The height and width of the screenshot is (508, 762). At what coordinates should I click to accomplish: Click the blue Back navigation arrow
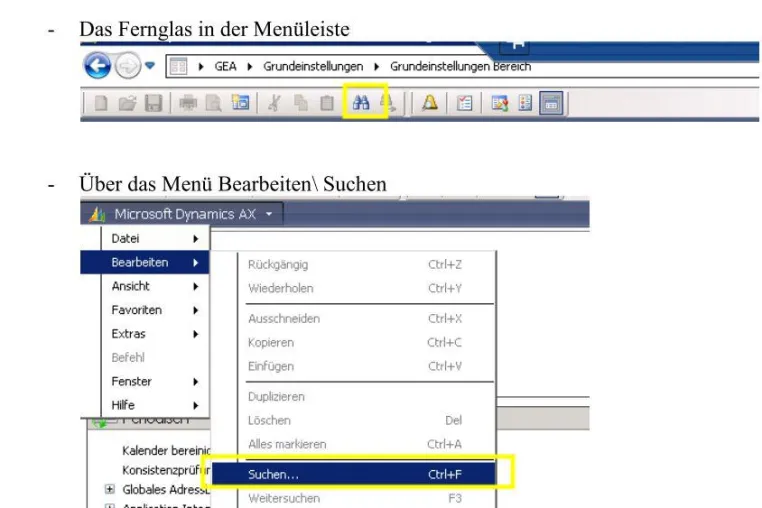pos(98,65)
